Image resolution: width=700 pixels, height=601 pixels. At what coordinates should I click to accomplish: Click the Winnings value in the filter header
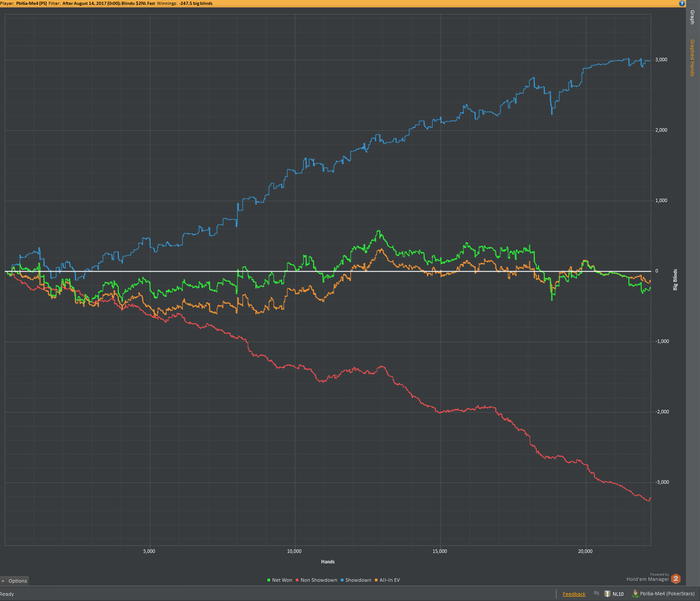click(196, 3)
